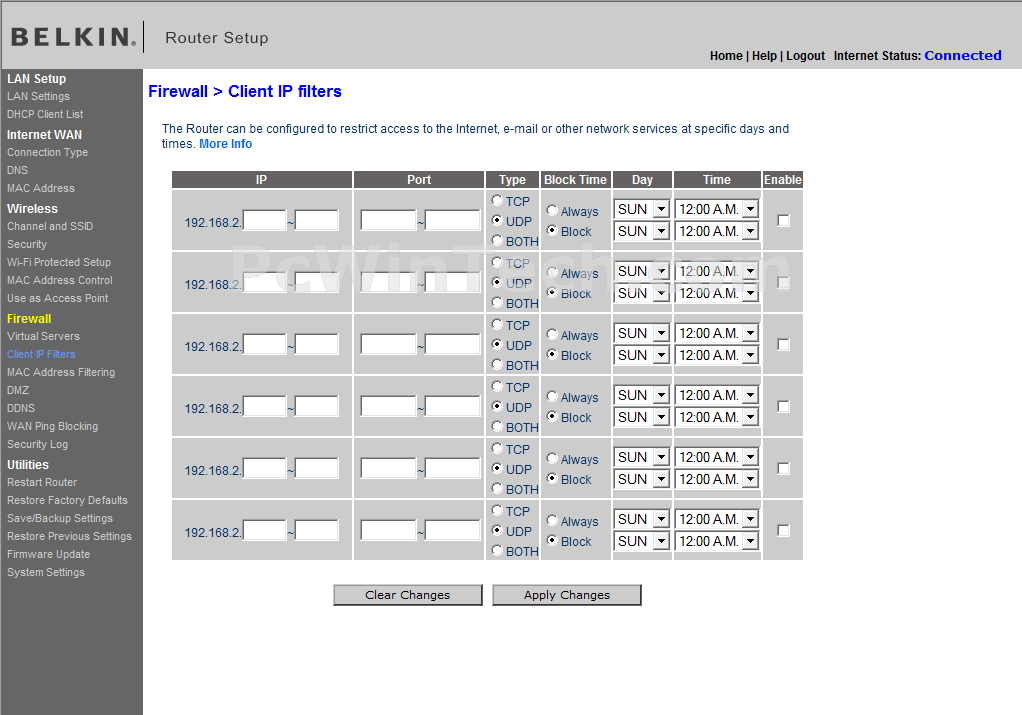Screen dimensions: 1022x715
Task: Open MAC Address Filtering page
Action: tap(61, 372)
